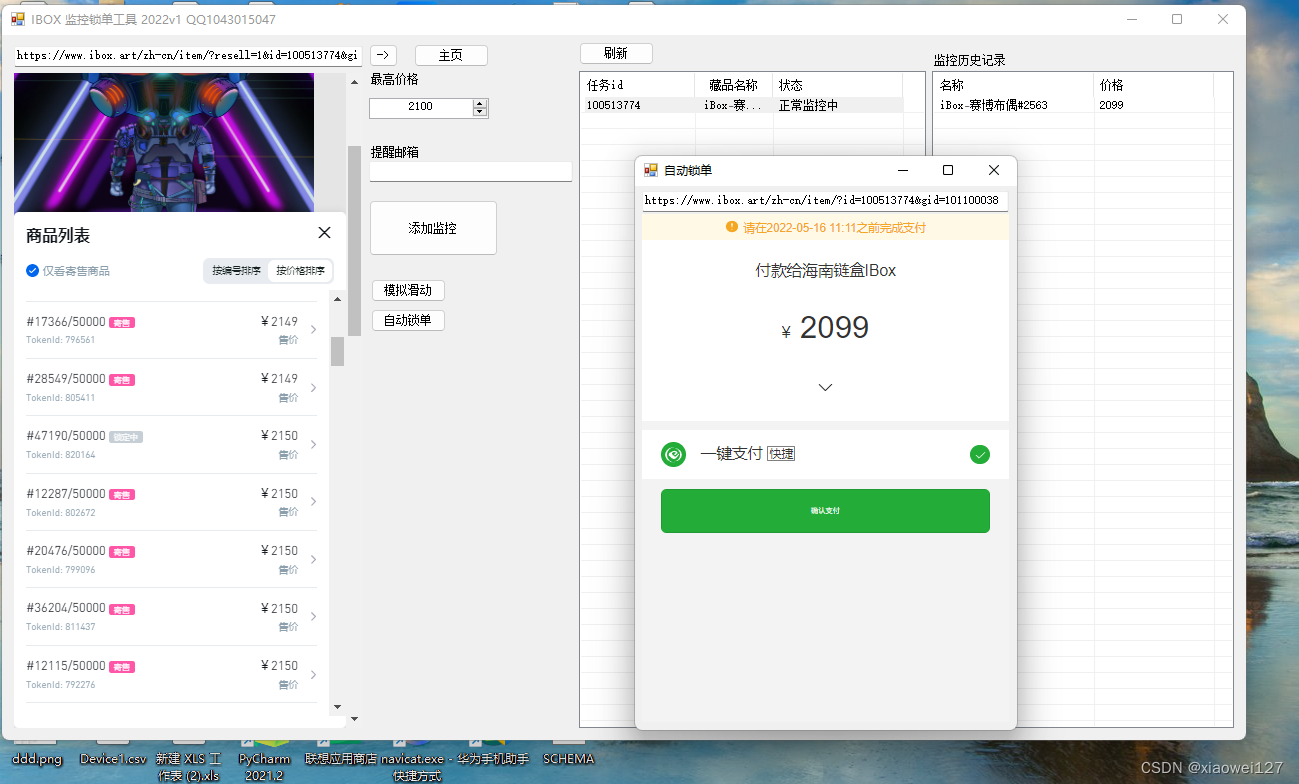The image size is (1299, 784).
Task: Close the 自动锁单 window
Action: coord(994,170)
